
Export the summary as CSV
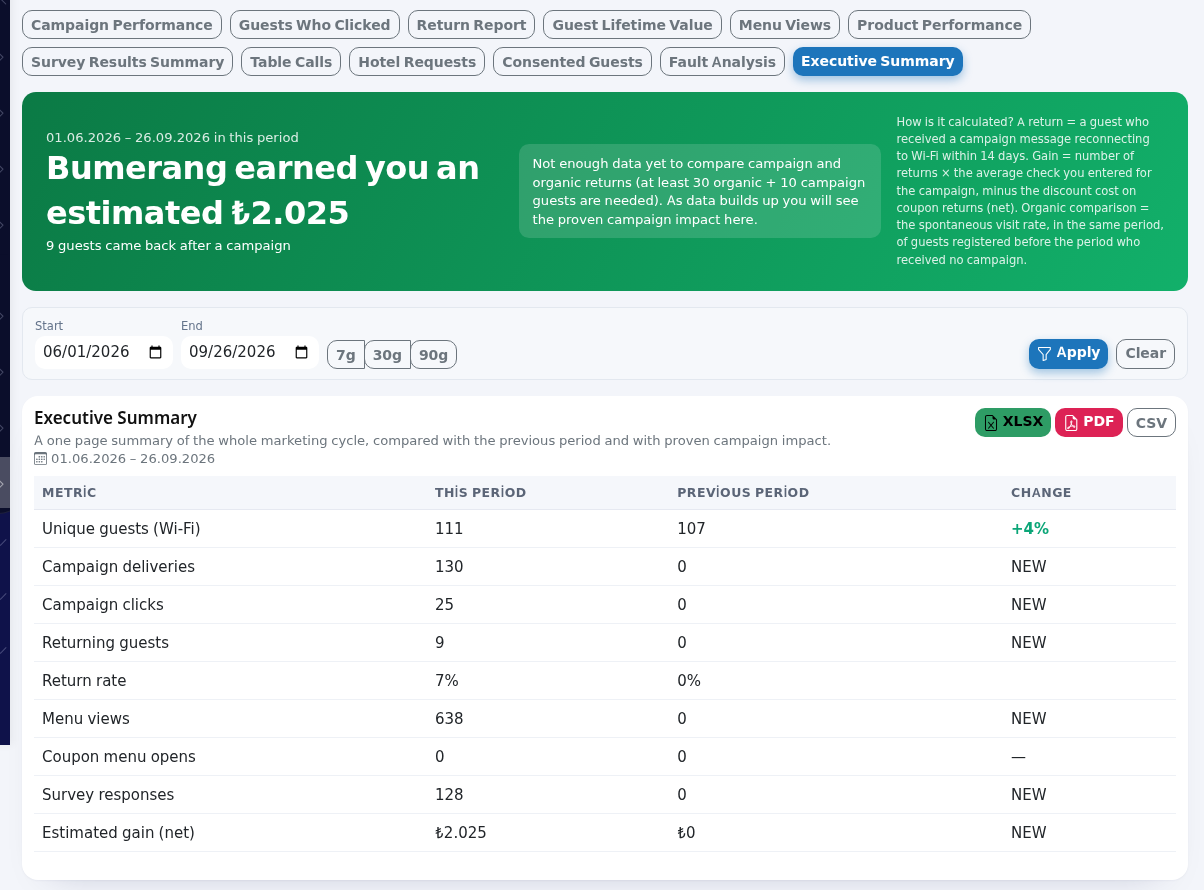pyautogui.click(x=1151, y=423)
